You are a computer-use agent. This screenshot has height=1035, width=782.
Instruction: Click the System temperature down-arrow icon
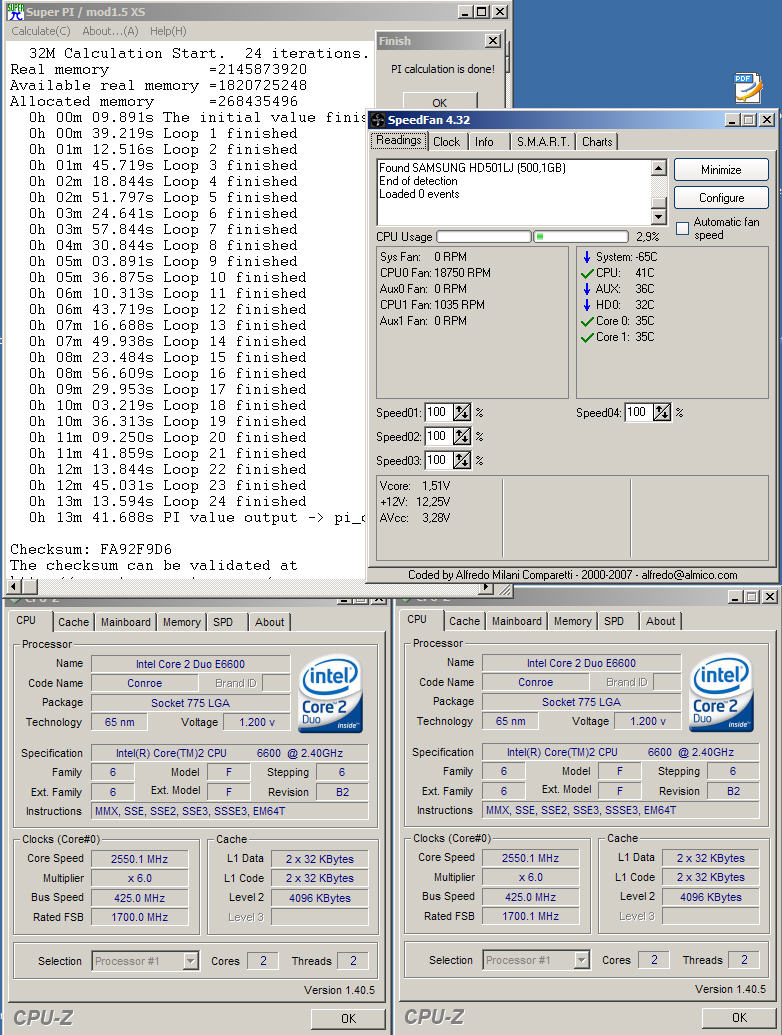tap(587, 257)
